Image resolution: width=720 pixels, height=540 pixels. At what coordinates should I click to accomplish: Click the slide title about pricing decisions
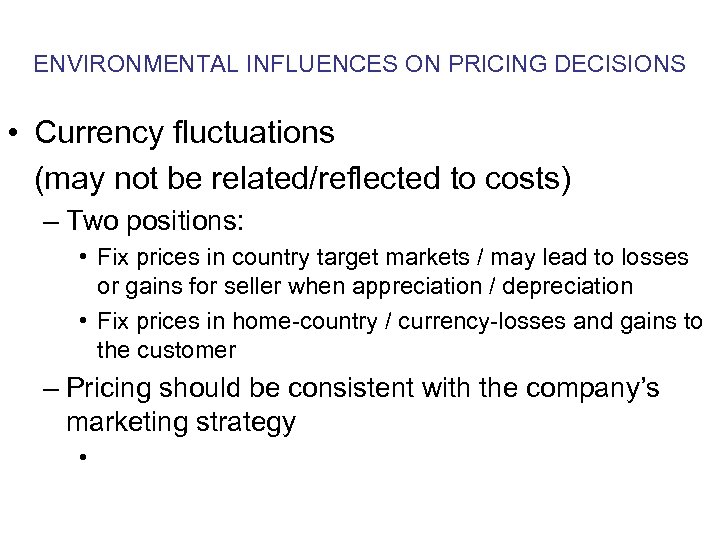pyautogui.click(x=359, y=64)
